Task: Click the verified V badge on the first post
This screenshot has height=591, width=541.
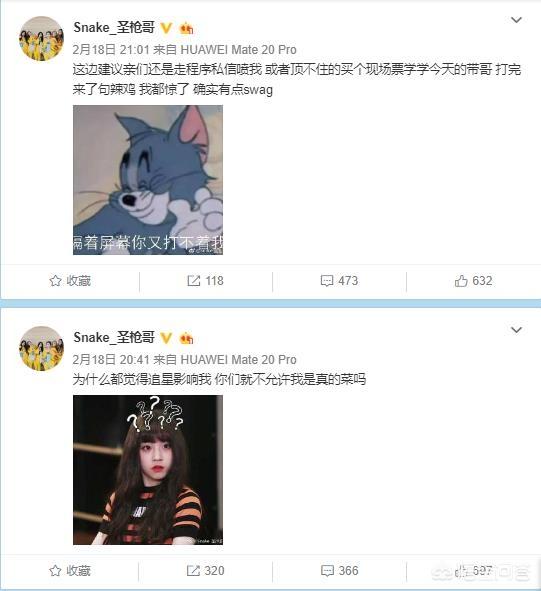Action: point(166,28)
